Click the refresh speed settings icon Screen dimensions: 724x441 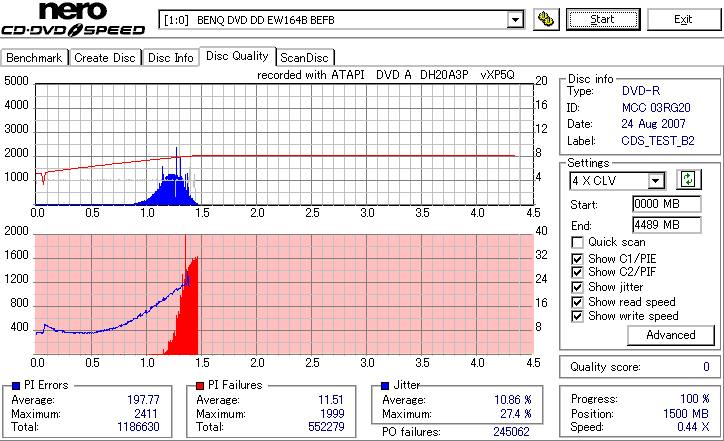point(688,179)
